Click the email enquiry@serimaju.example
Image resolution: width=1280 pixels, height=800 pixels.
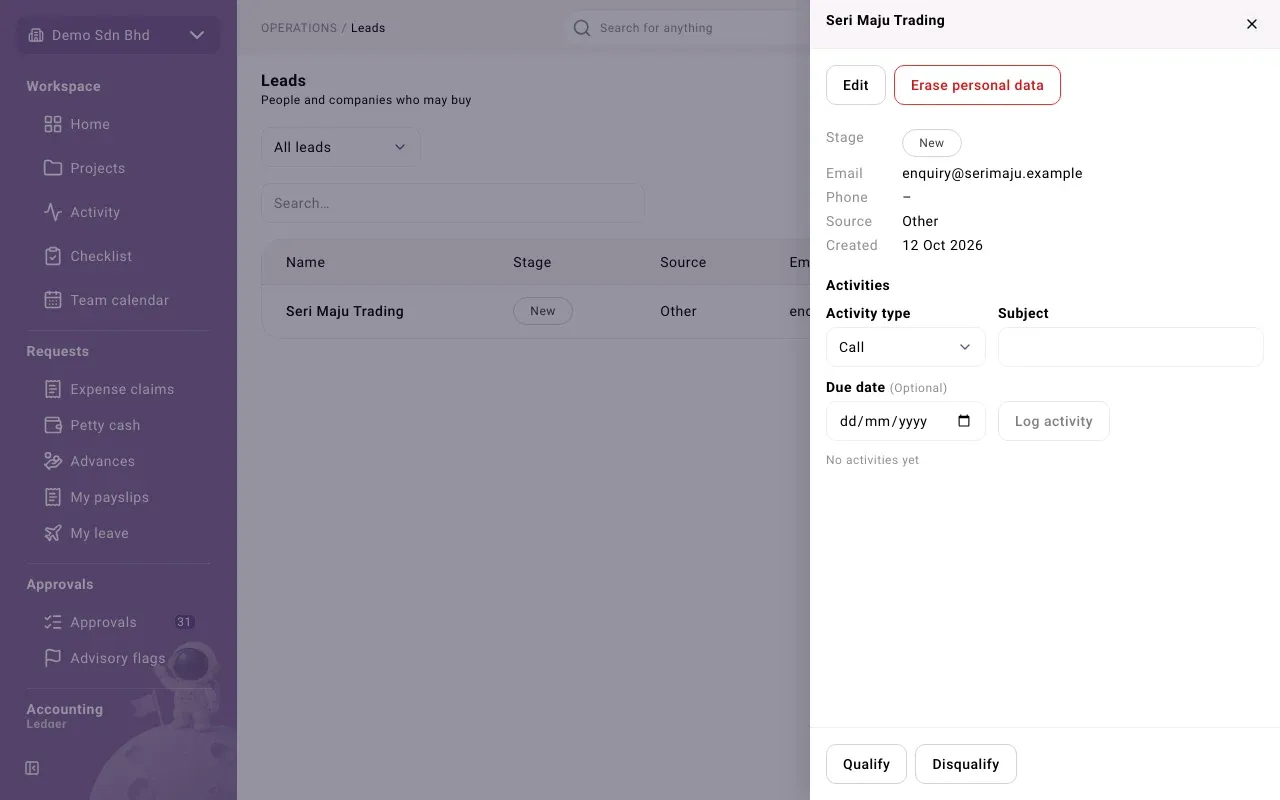pos(992,173)
